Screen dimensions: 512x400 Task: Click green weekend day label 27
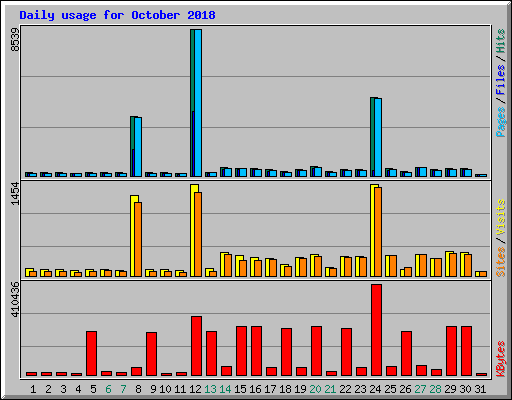(420, 389)
